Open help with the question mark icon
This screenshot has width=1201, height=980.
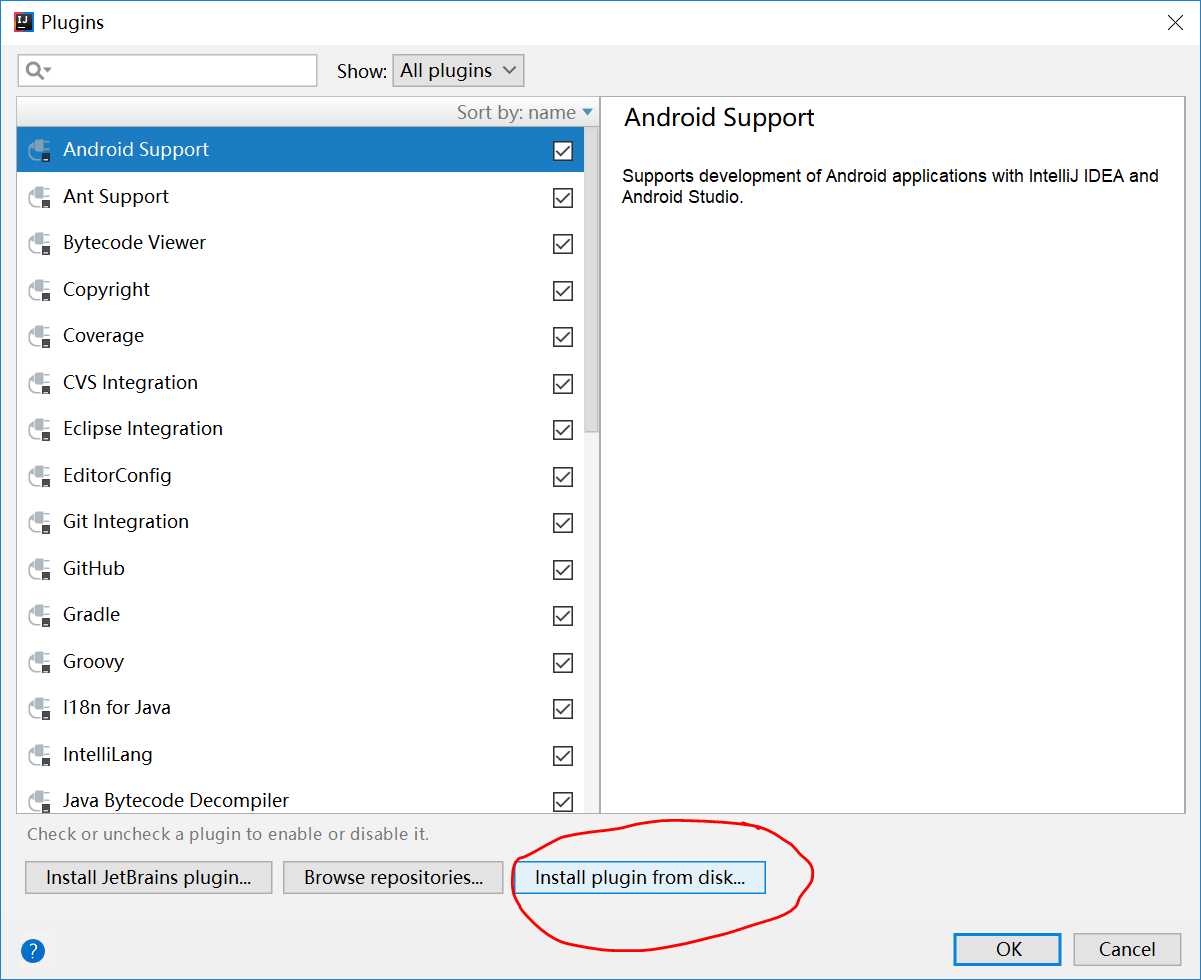33,950
